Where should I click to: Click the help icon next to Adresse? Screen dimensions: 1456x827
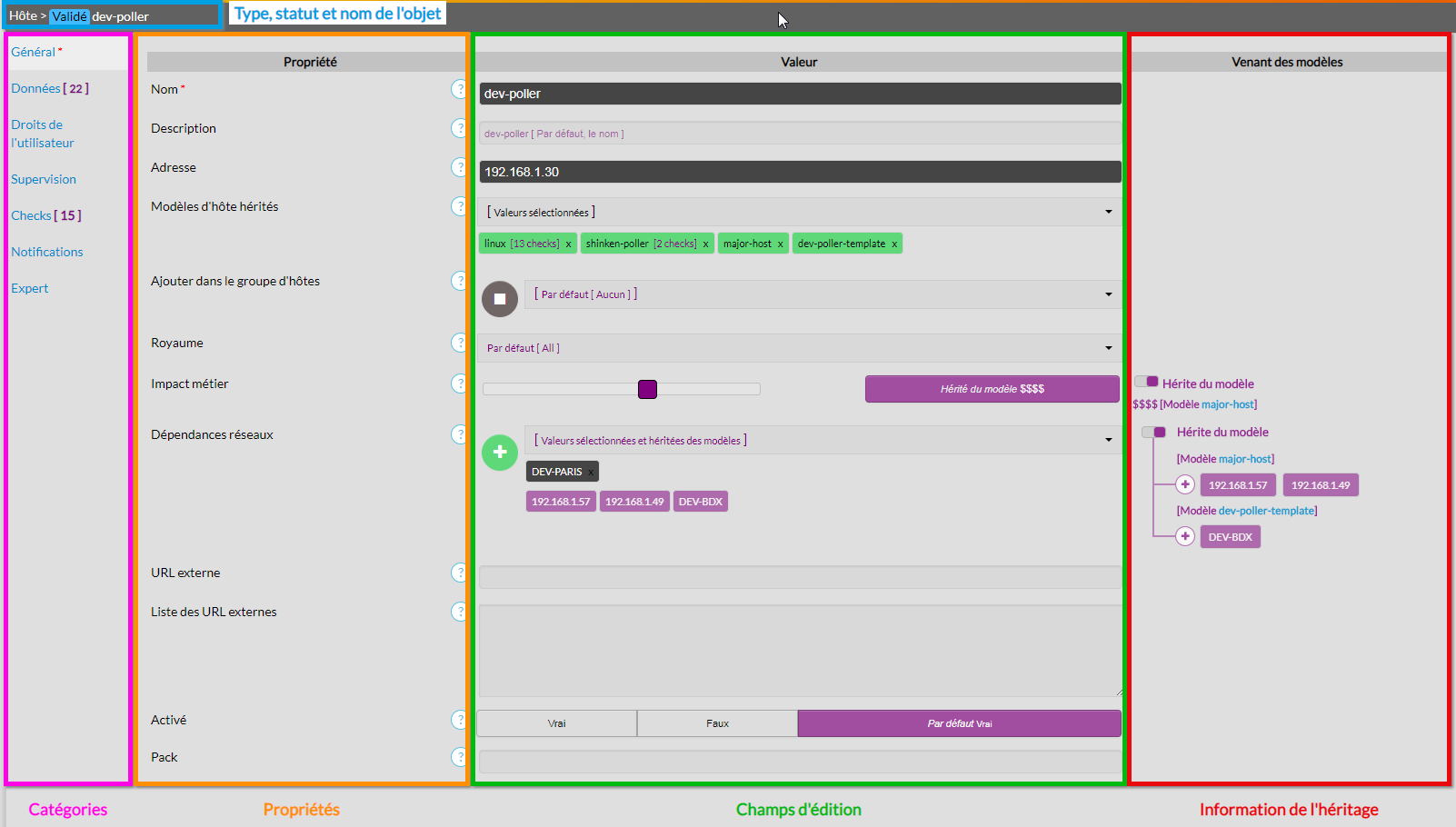coord(459,167)
